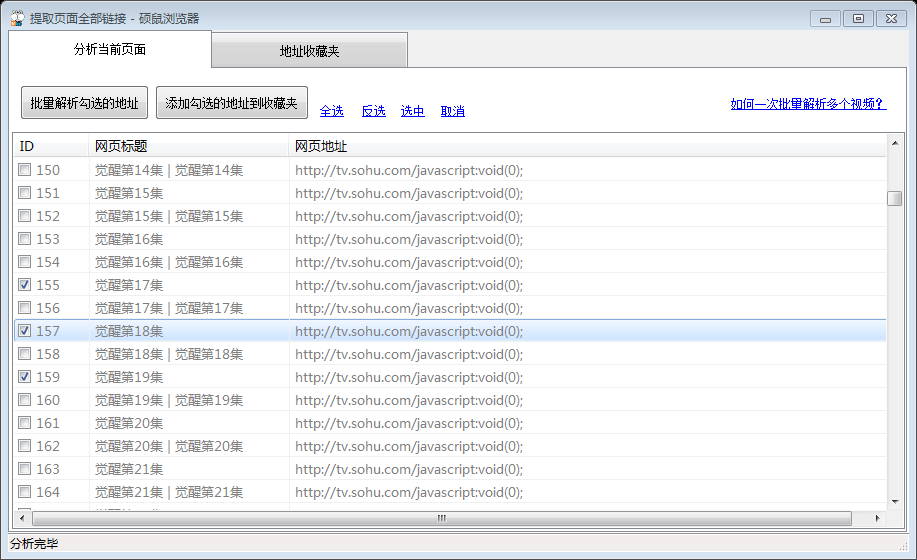The height and width of the screenshot is (560, 917).
Task: Select title 觉醒第19集 | 觉醒第19集
Action: [x=168, y=400]
